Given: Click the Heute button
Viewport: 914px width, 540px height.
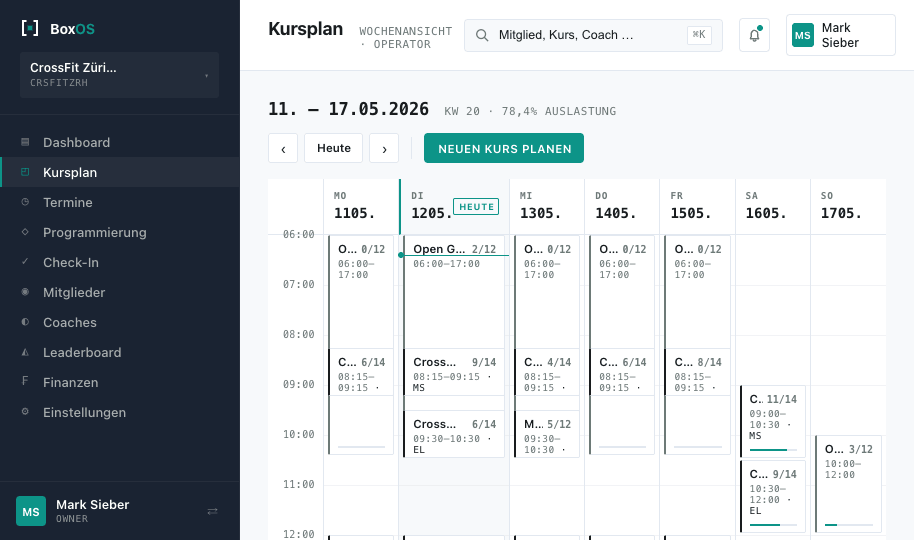Looking at the screenshot, I should (333, 148).
